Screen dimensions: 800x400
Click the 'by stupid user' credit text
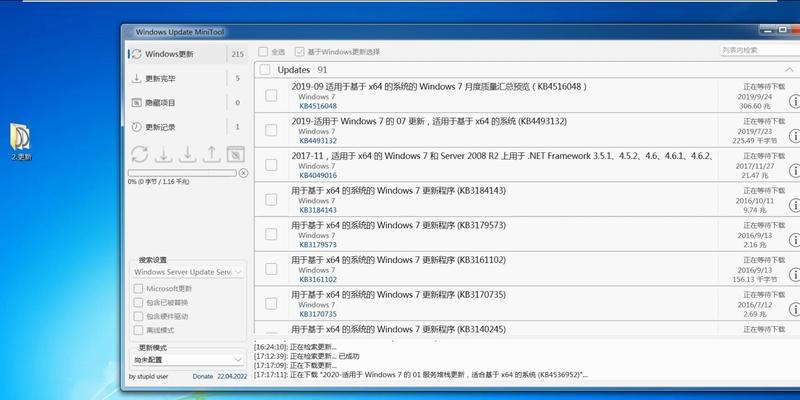coord(148,377)
